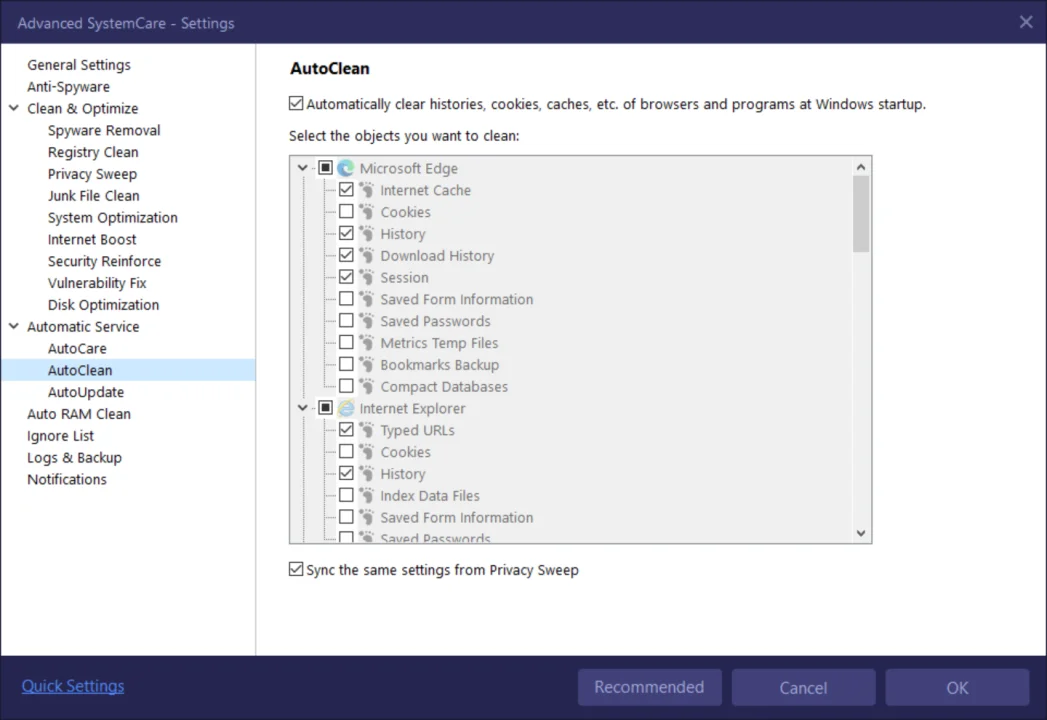Uncheck the Typed URLs checkbox
The image size is (1047, 720).
click(x=346, y=429)
